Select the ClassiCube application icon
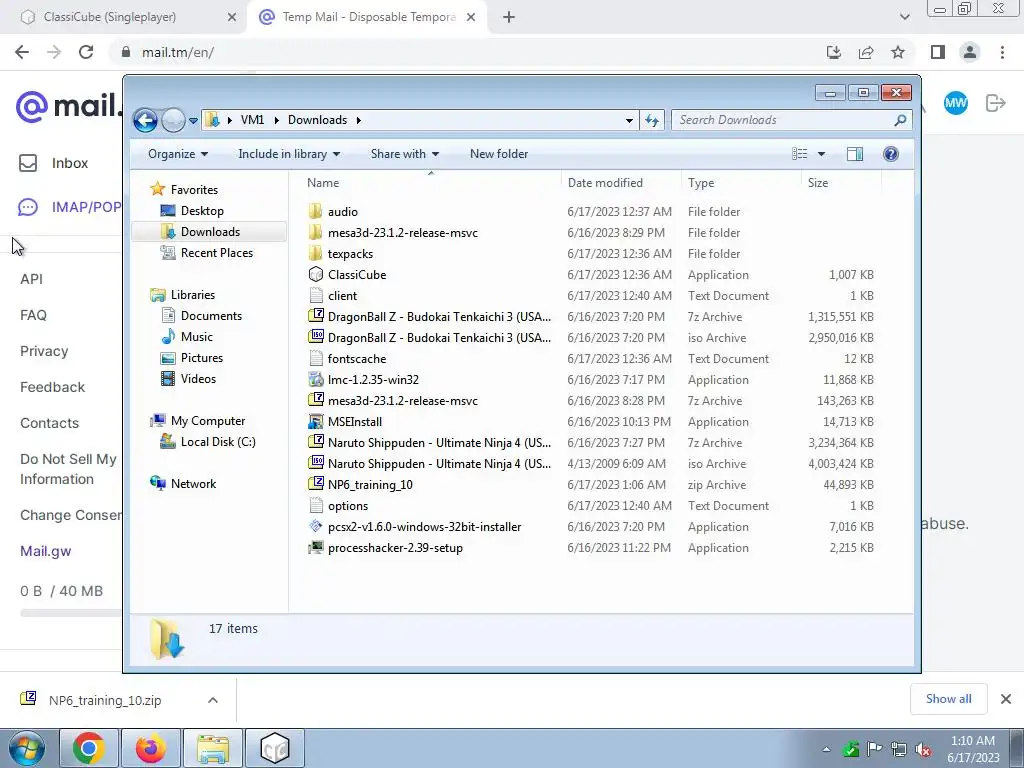1024x768 pixels. click(x=315, y=274)
